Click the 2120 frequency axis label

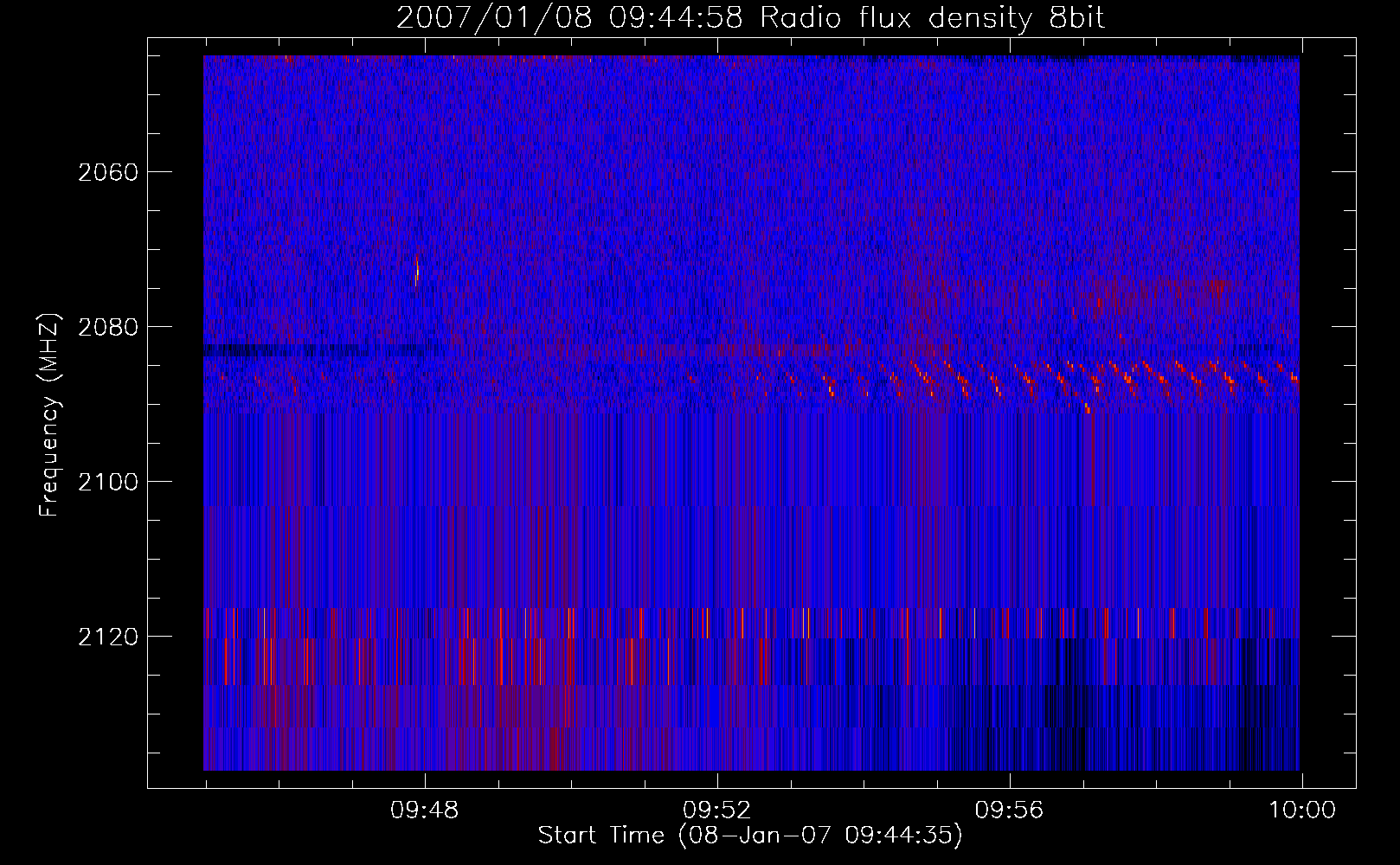coord(108,637)
